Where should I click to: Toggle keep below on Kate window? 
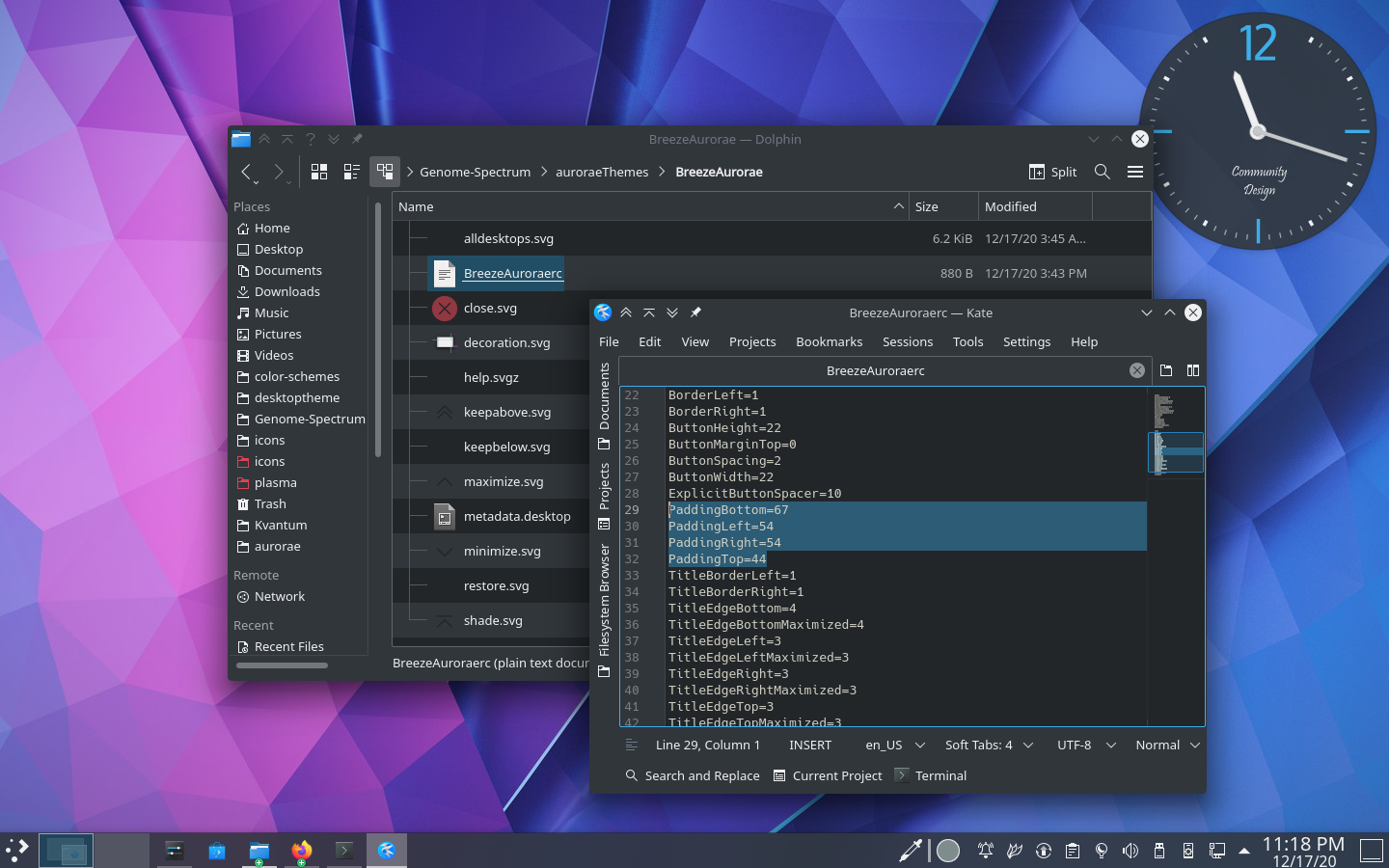(x=672, y=312)
